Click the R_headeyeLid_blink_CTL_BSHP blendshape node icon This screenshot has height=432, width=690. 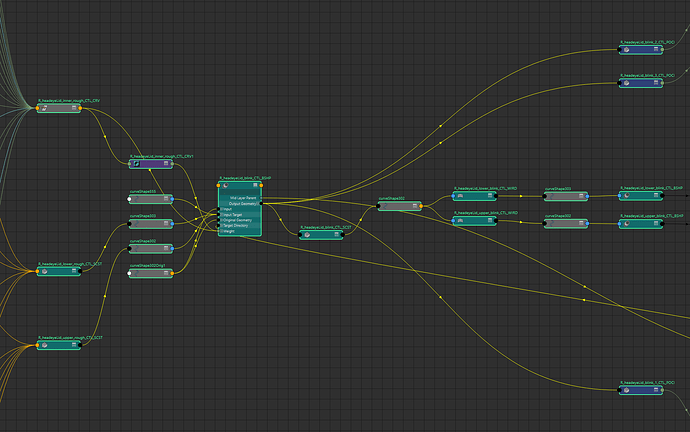pos(224,185)
